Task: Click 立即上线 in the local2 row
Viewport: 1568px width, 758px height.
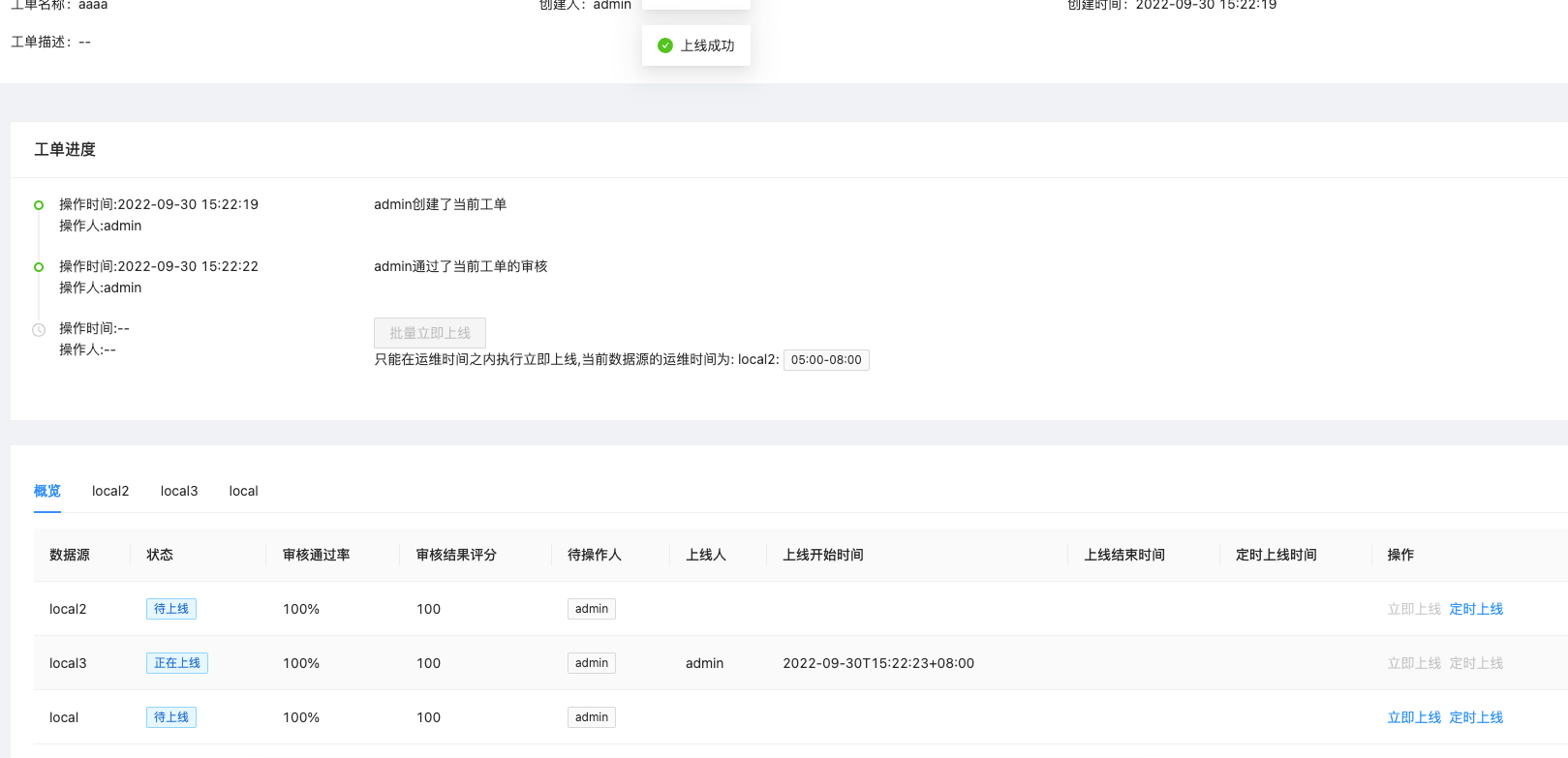Action: [x=1414, y=609]
